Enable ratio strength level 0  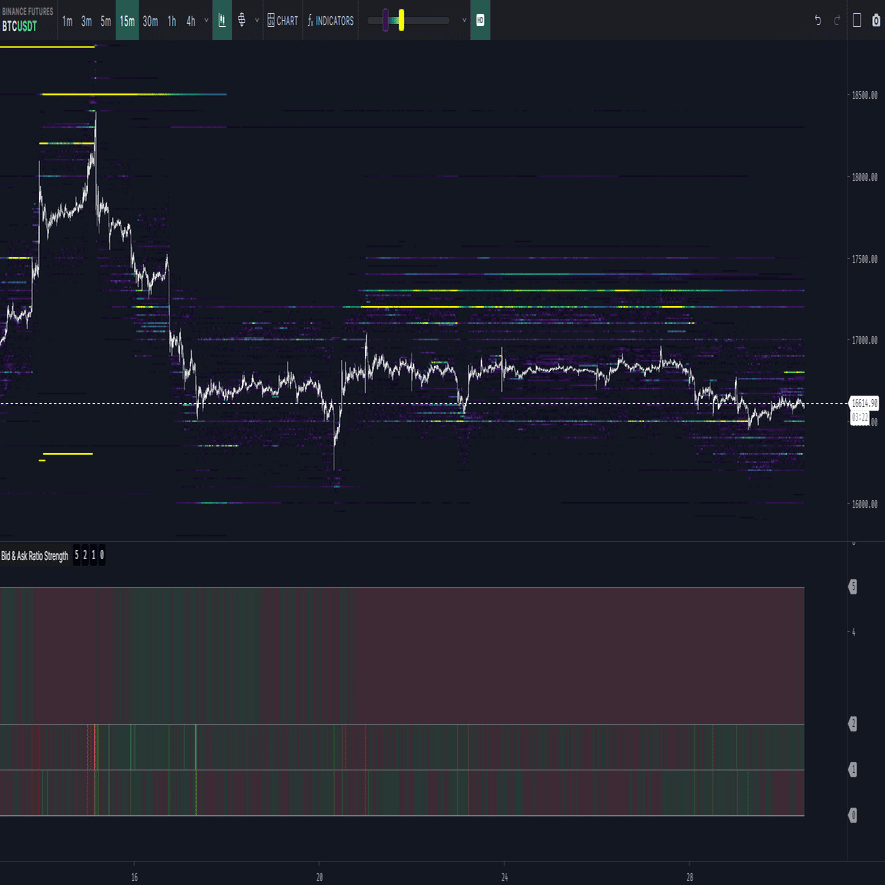pos(101,555)
